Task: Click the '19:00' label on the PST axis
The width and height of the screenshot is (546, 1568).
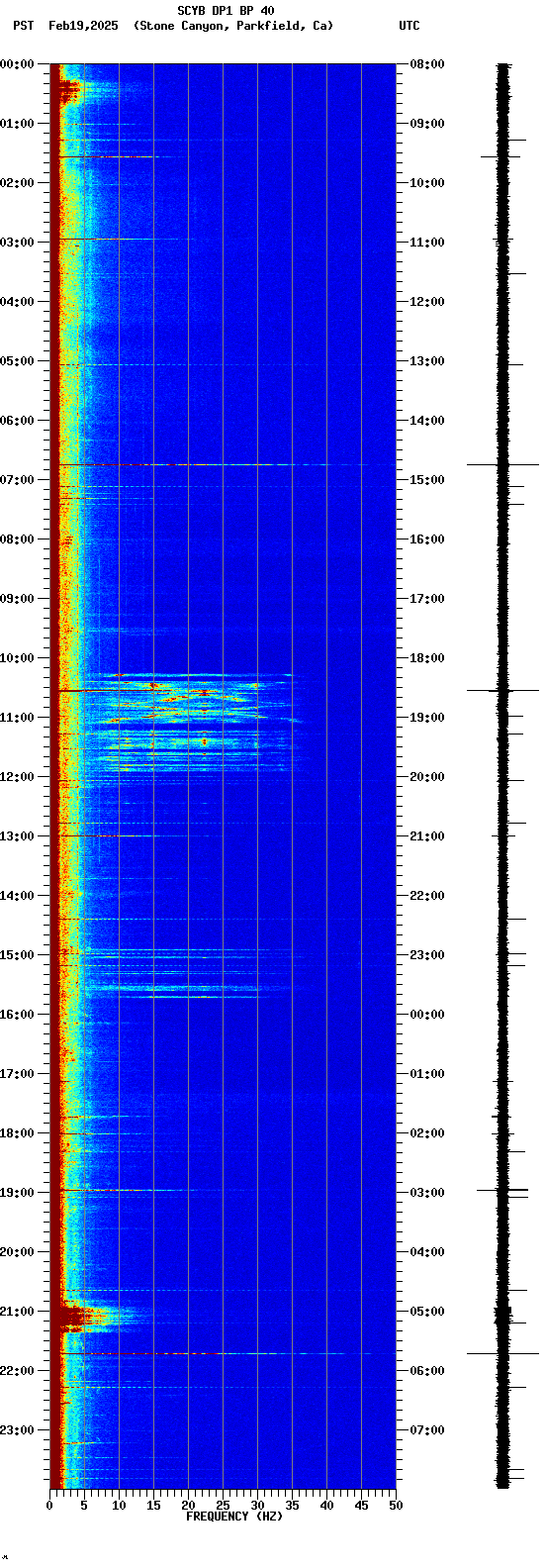Action: pyautogui.click(x=18, y=1193)
